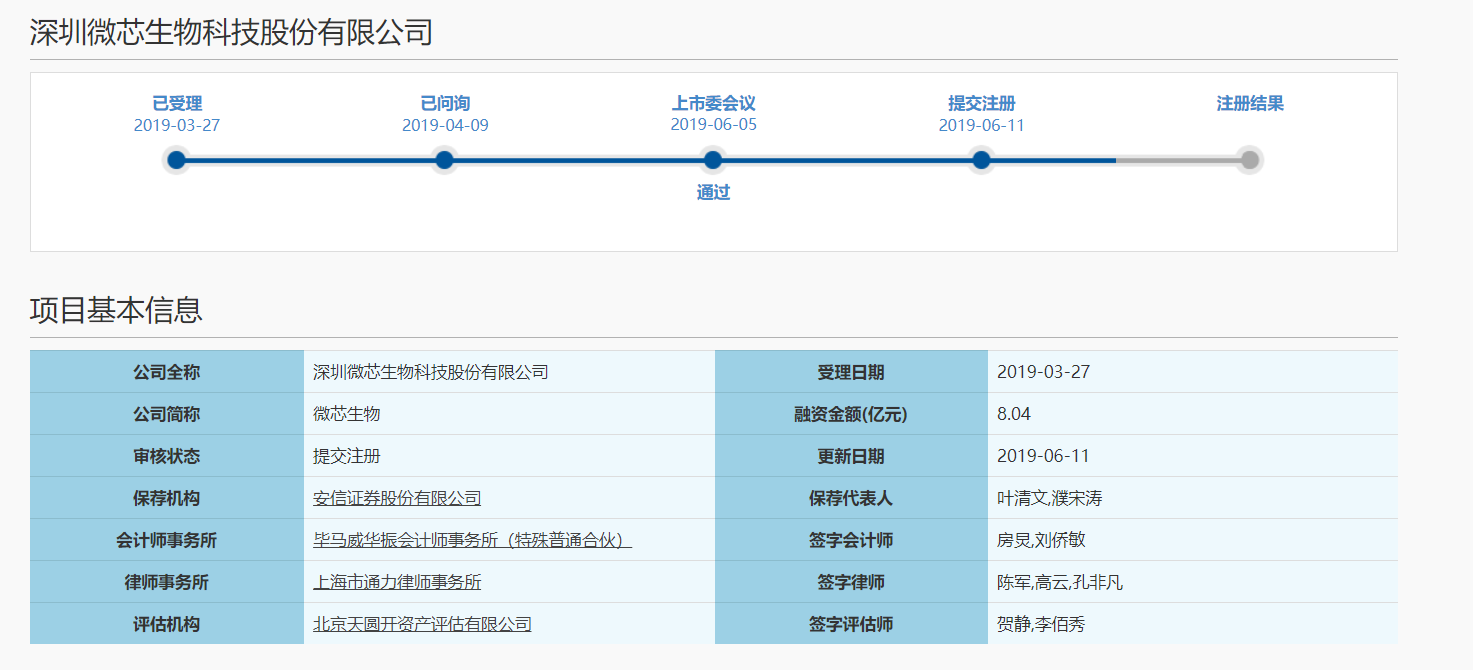Click the 深圳微芯生物科技股份有限公司 page title
Image resolution: width=1473 pixels, height=670 pixels.
(231, 32)
